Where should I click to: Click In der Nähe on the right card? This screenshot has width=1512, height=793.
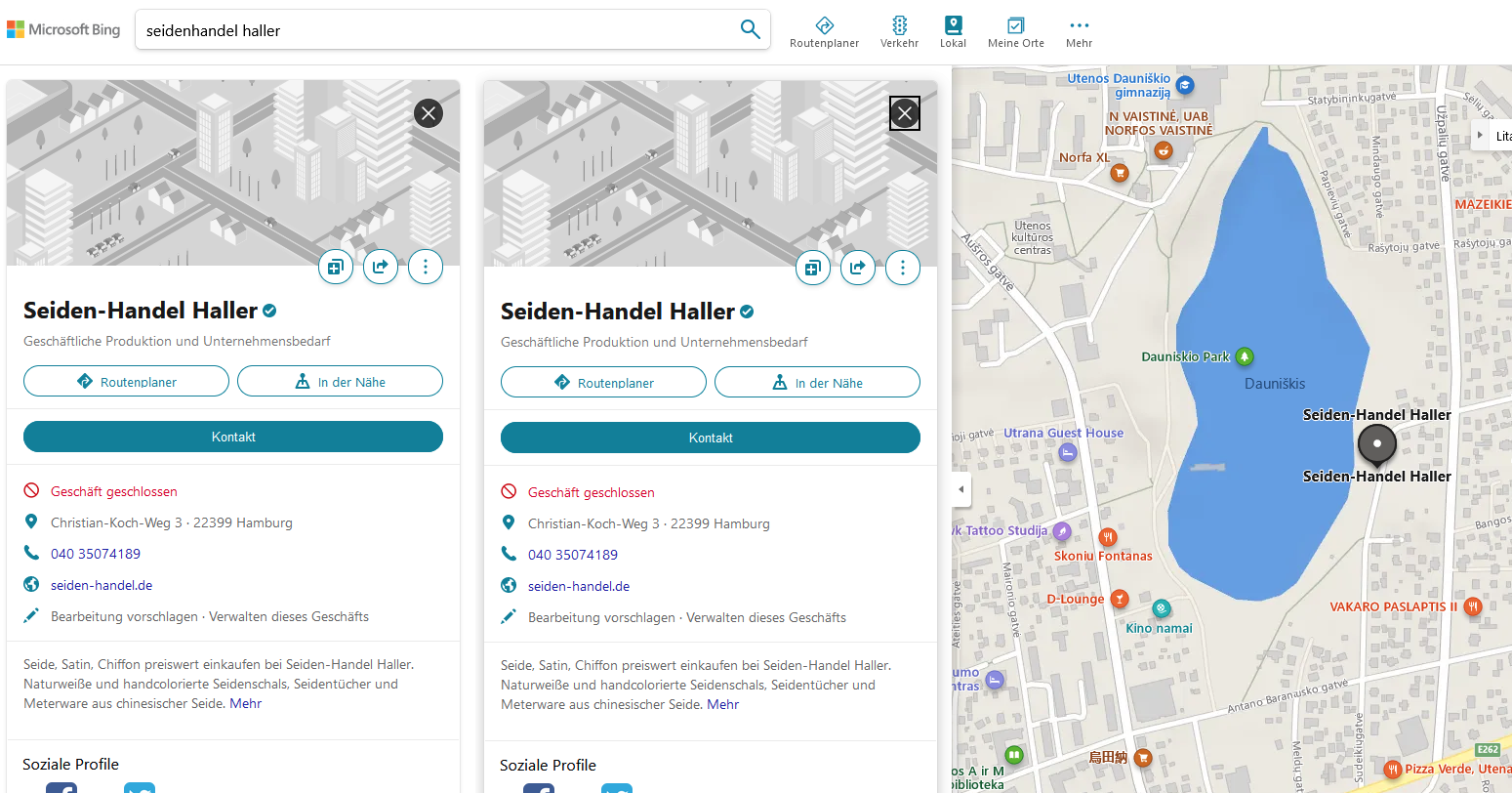coord(817,382)
